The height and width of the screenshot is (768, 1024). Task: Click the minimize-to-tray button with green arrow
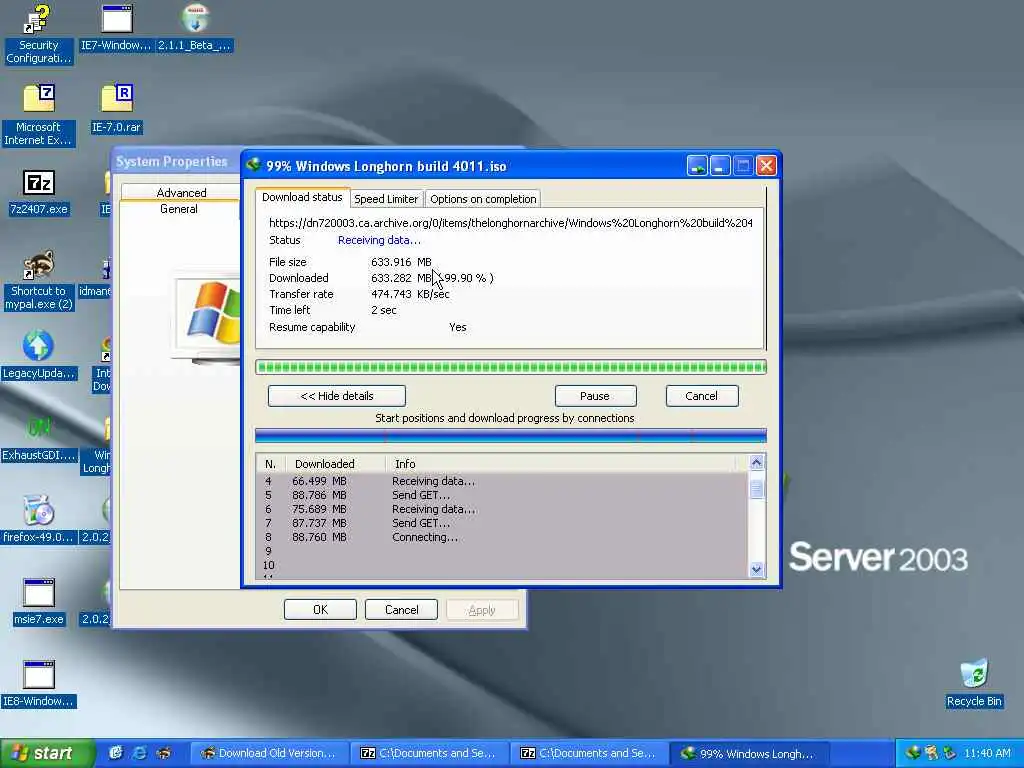(x=697, y=166)
